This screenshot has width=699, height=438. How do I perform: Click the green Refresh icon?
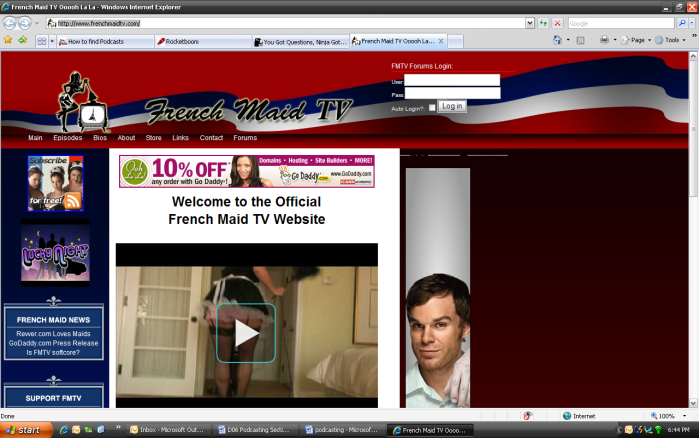click(543, 23)
